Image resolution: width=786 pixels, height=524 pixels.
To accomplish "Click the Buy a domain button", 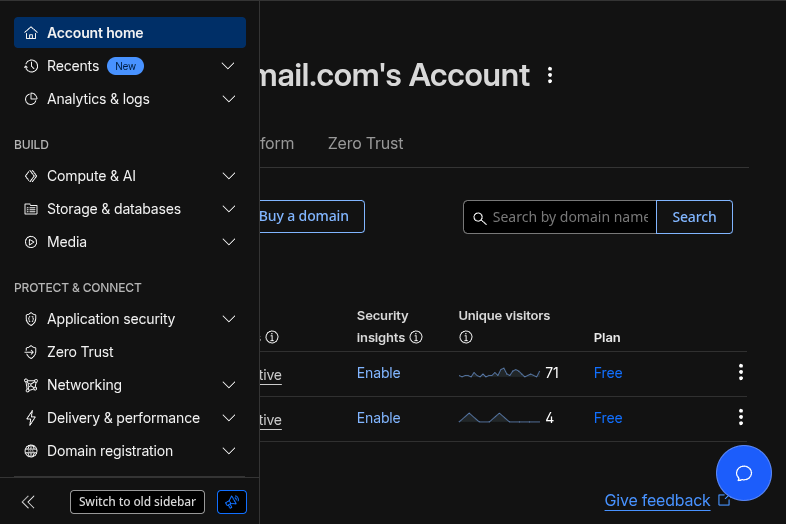I will click(x=304, y=216).
